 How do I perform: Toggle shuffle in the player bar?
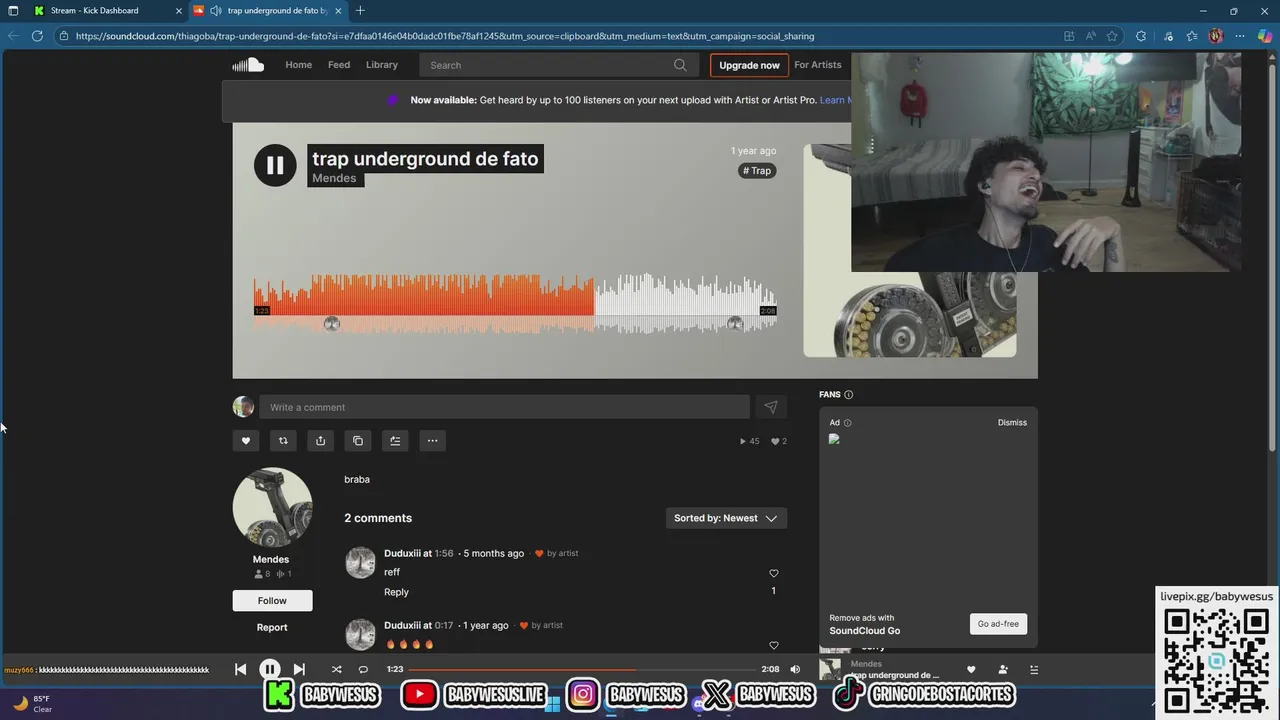[x=336, y=669]
